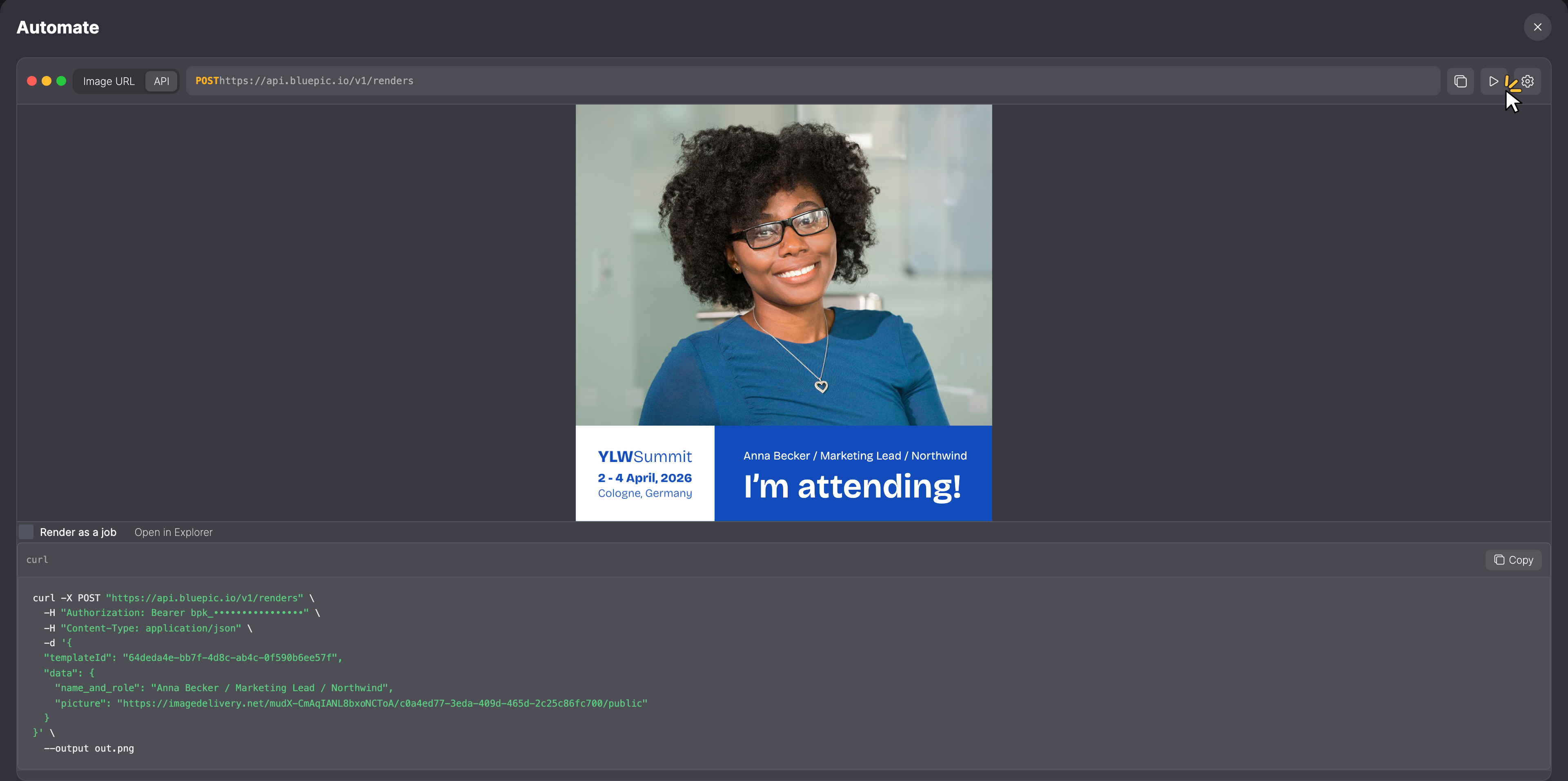
Task: Enable the Render as a job checkbox
Action: 26,532
